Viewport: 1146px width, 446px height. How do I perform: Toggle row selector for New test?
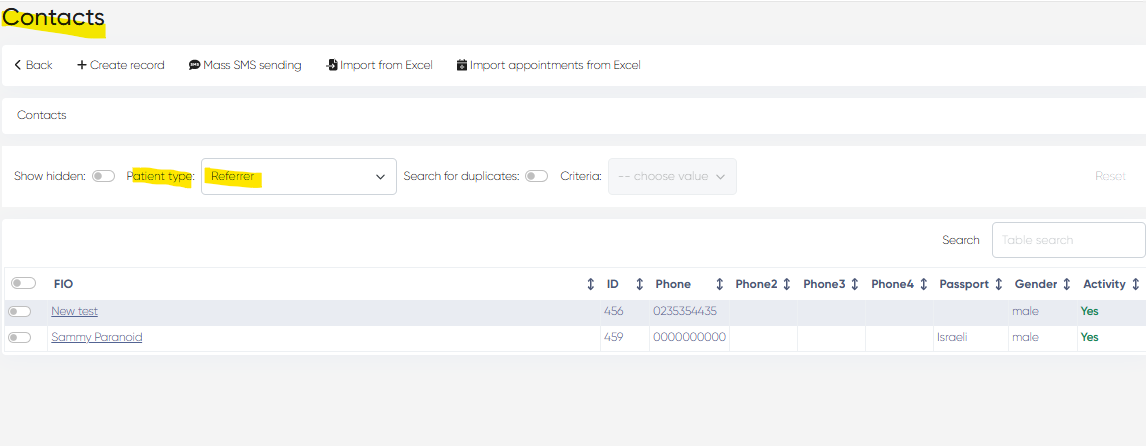[x=20, y=312]
